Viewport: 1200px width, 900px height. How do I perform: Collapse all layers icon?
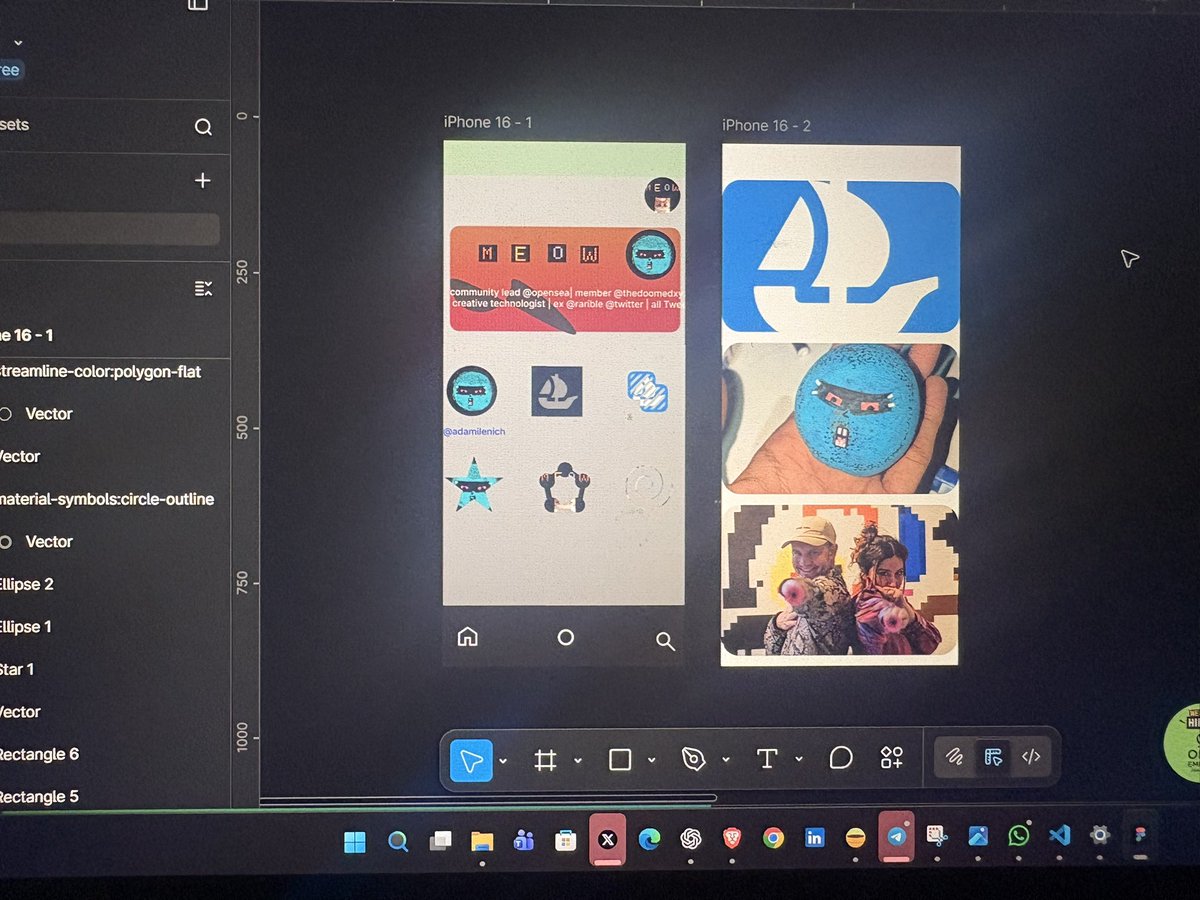[x=203, y=289]
